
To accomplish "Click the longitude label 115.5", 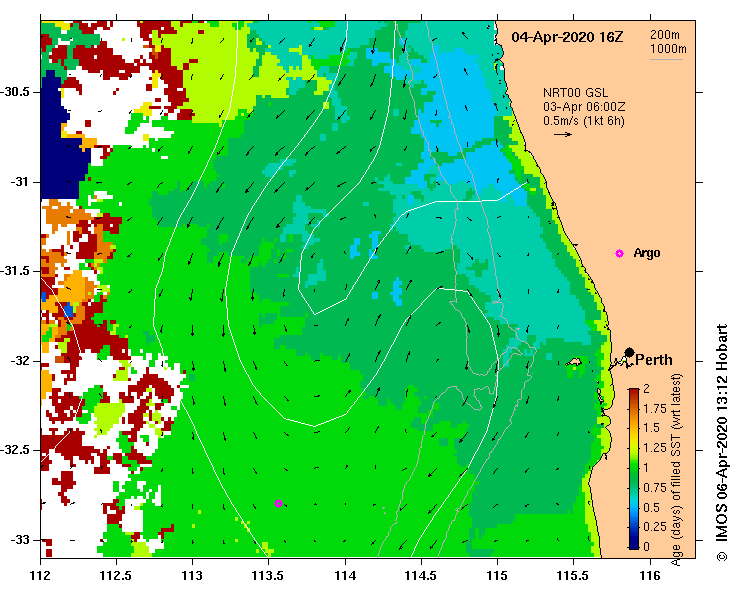I will tap(574, 576).
